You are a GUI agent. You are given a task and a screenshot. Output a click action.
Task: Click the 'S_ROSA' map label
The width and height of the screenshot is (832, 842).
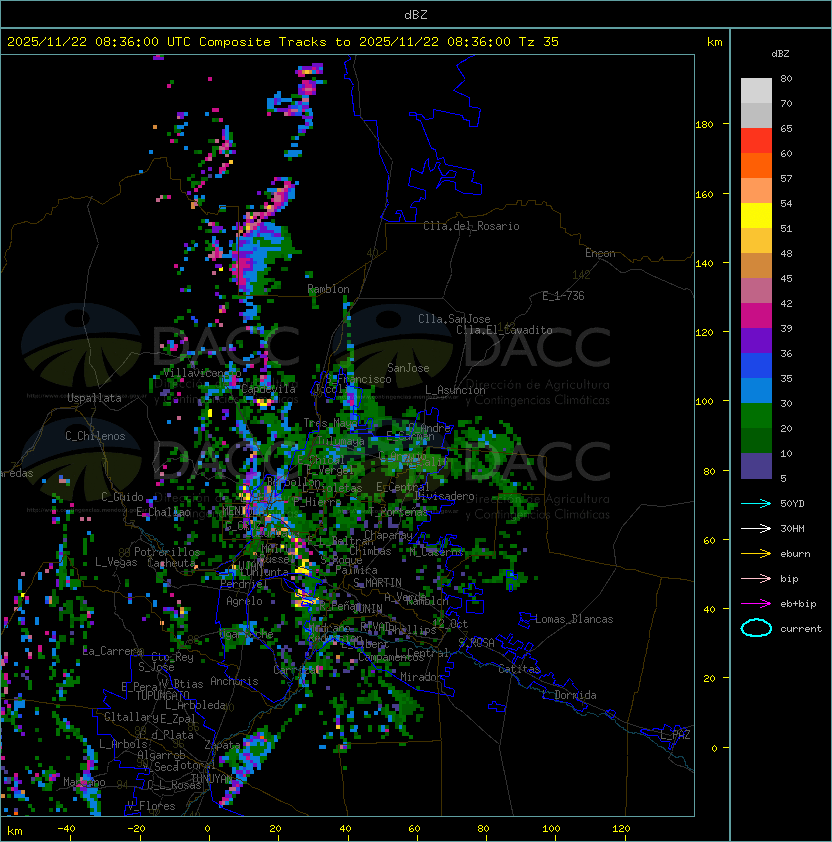pyautogui.click(x=476, y=643)
